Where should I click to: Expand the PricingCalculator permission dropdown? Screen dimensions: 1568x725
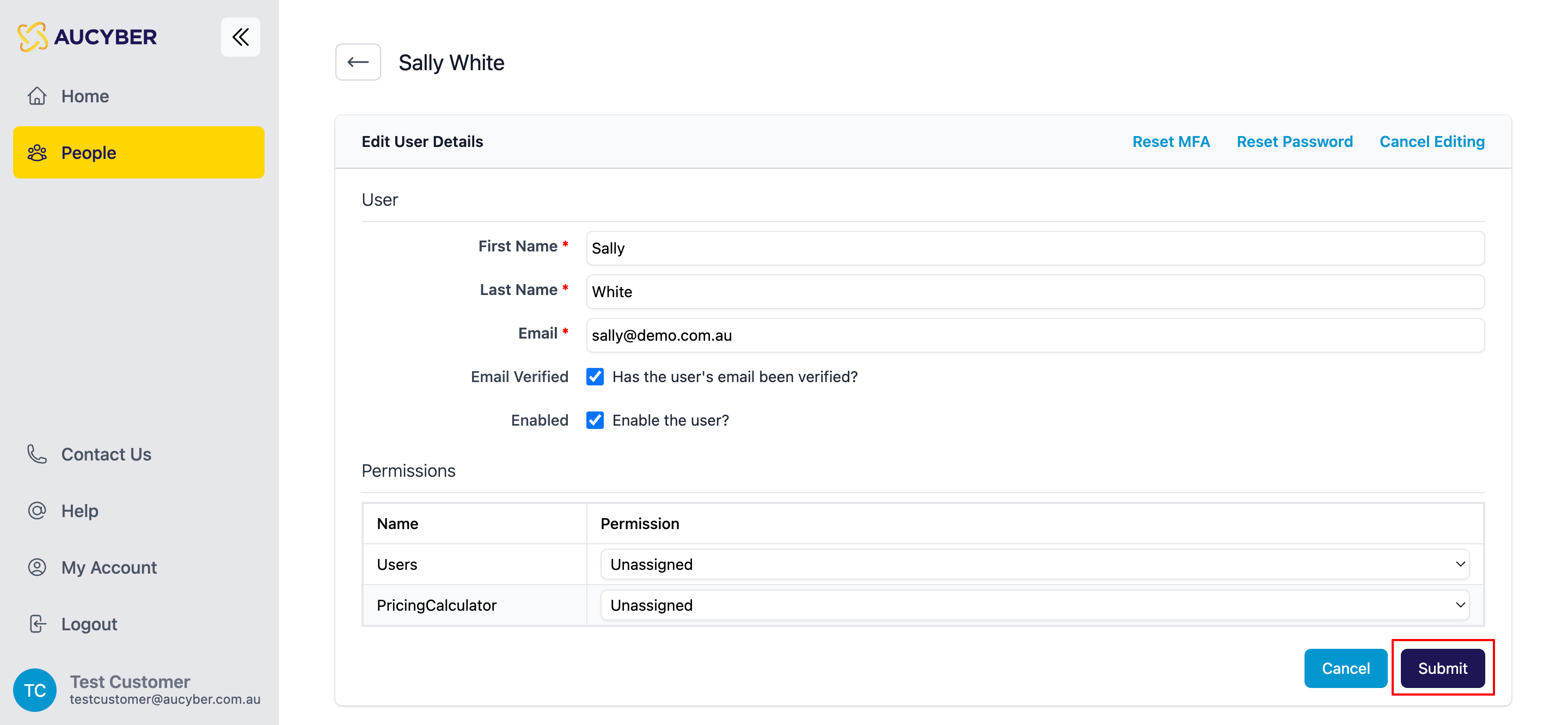[1034, 605]
